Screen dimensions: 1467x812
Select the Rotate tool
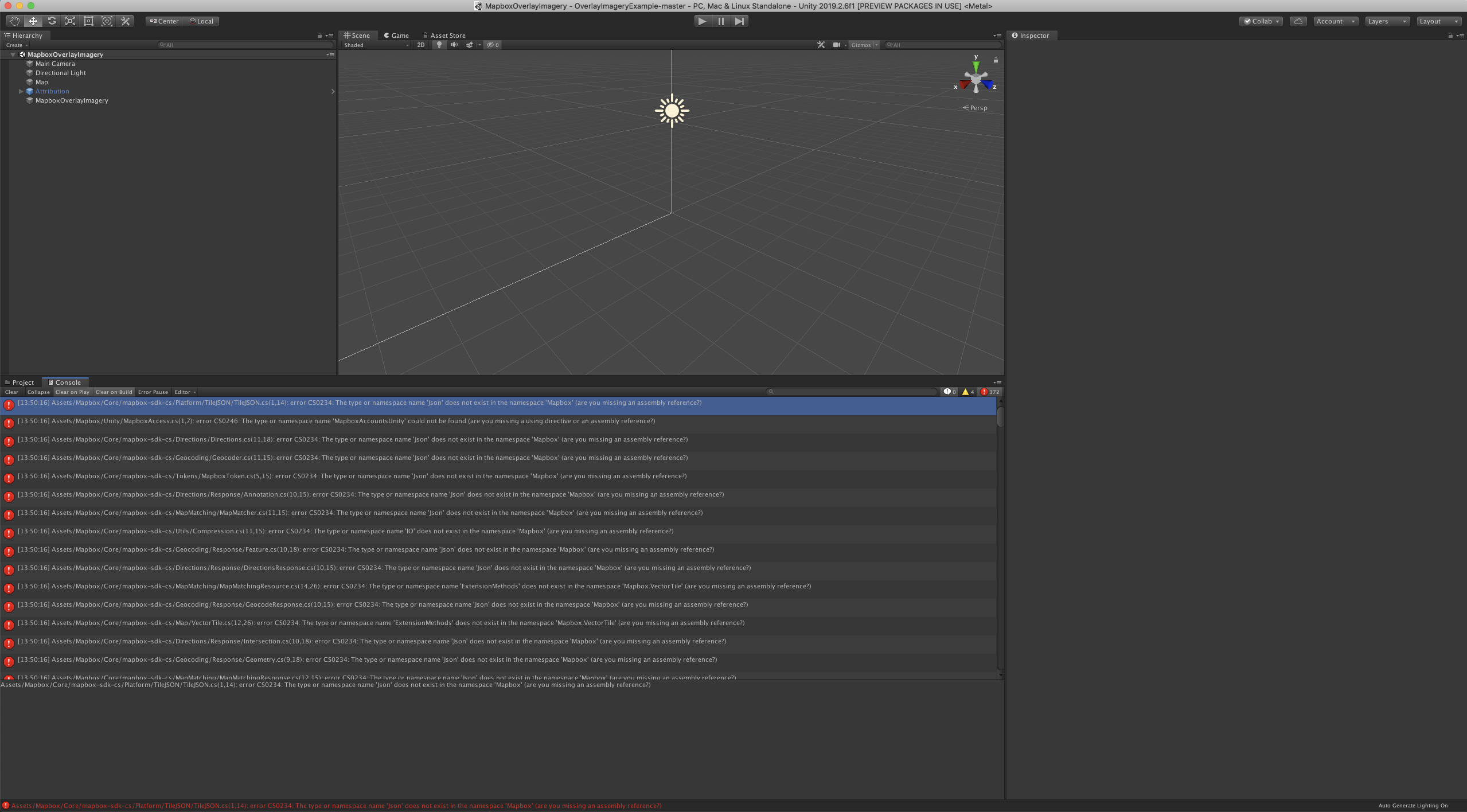coord(52,21)
